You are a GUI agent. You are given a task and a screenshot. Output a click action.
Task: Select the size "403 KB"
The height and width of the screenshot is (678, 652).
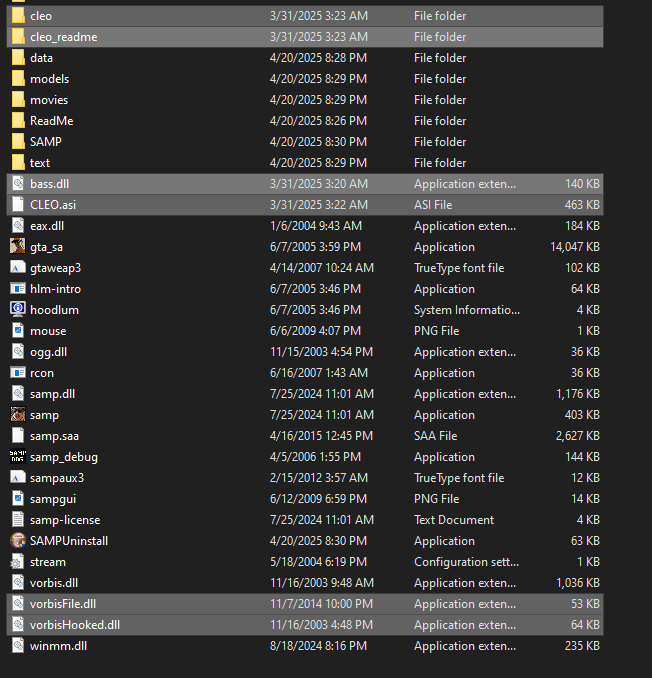tap(582, 415)
